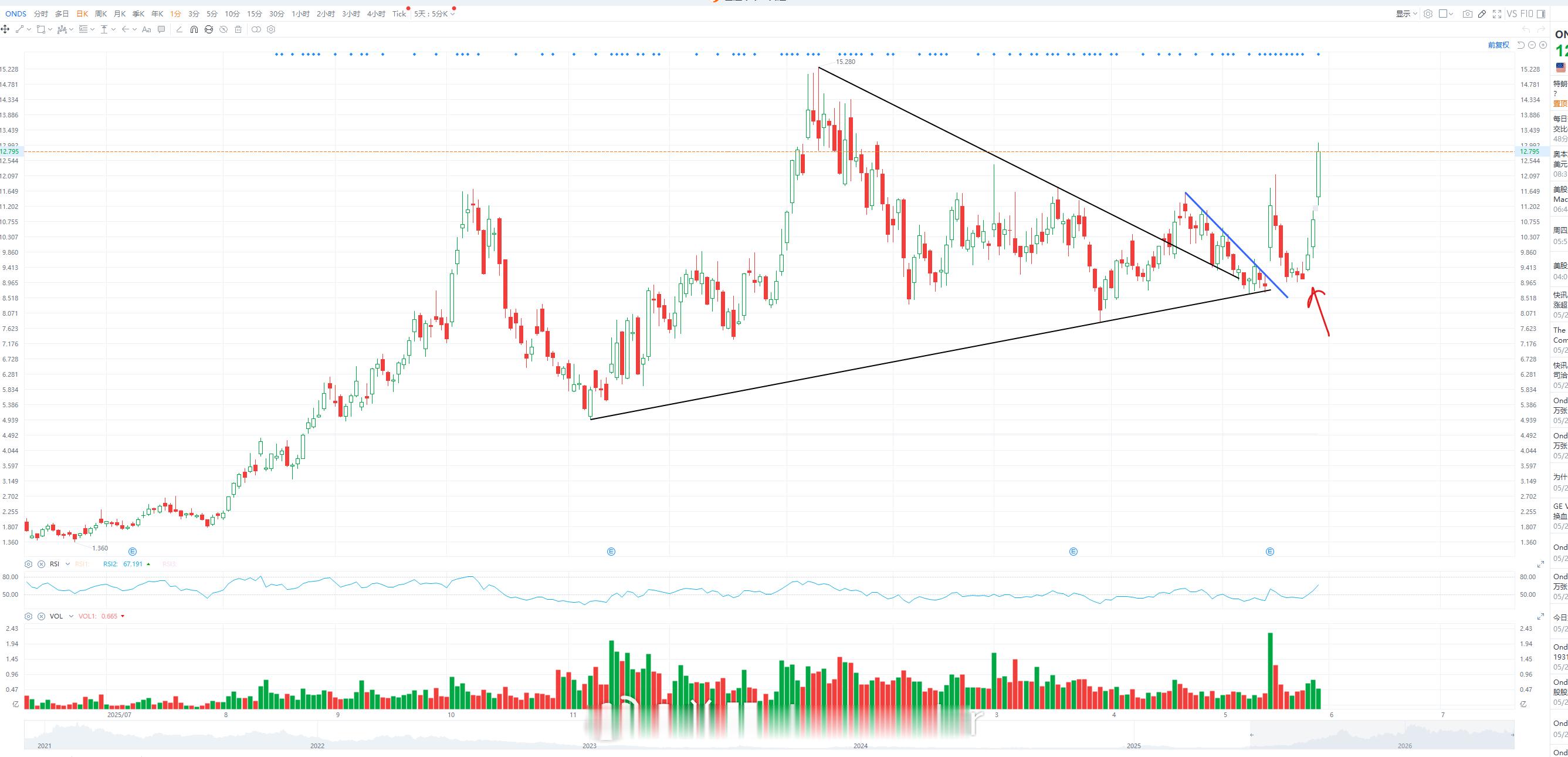Undo the last drawing action
This screenshot has width=1568, height=757.
coord(1526,29)
